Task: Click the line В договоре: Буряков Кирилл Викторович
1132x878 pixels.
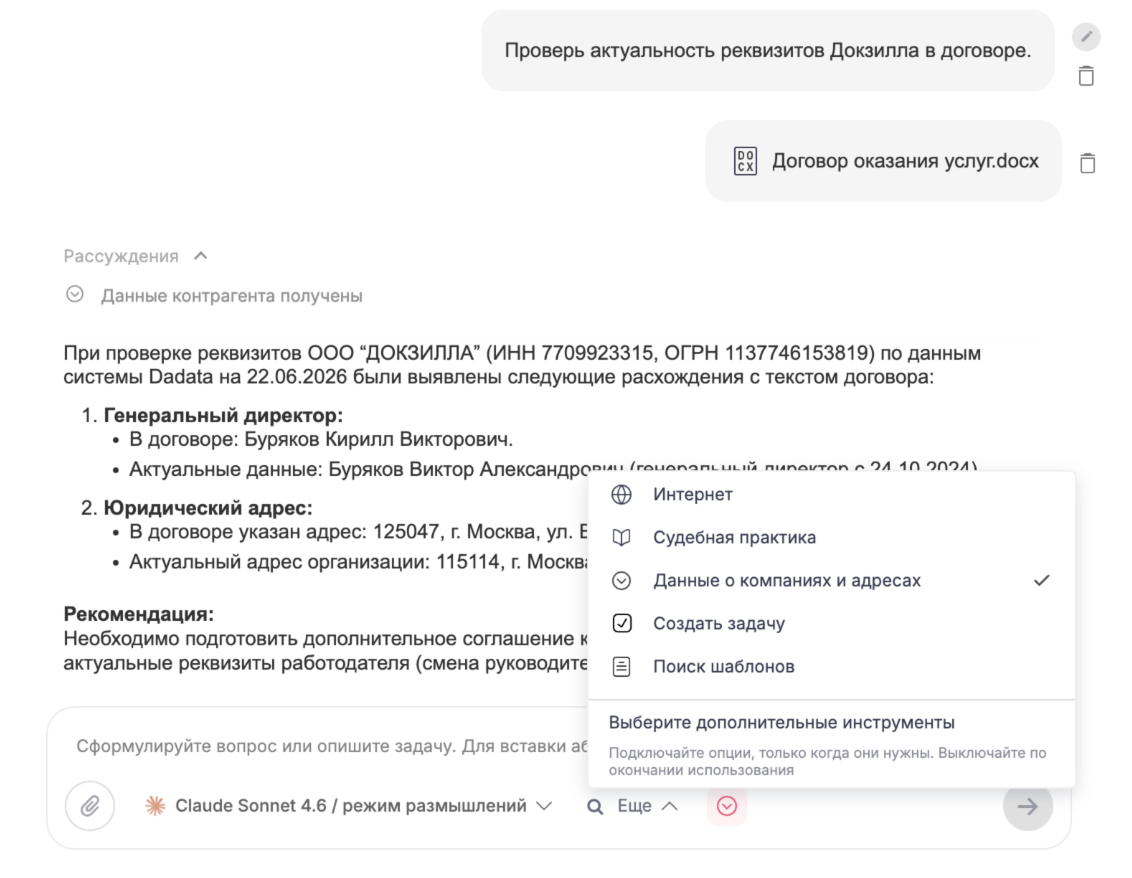Action: (x=321, y=439)
